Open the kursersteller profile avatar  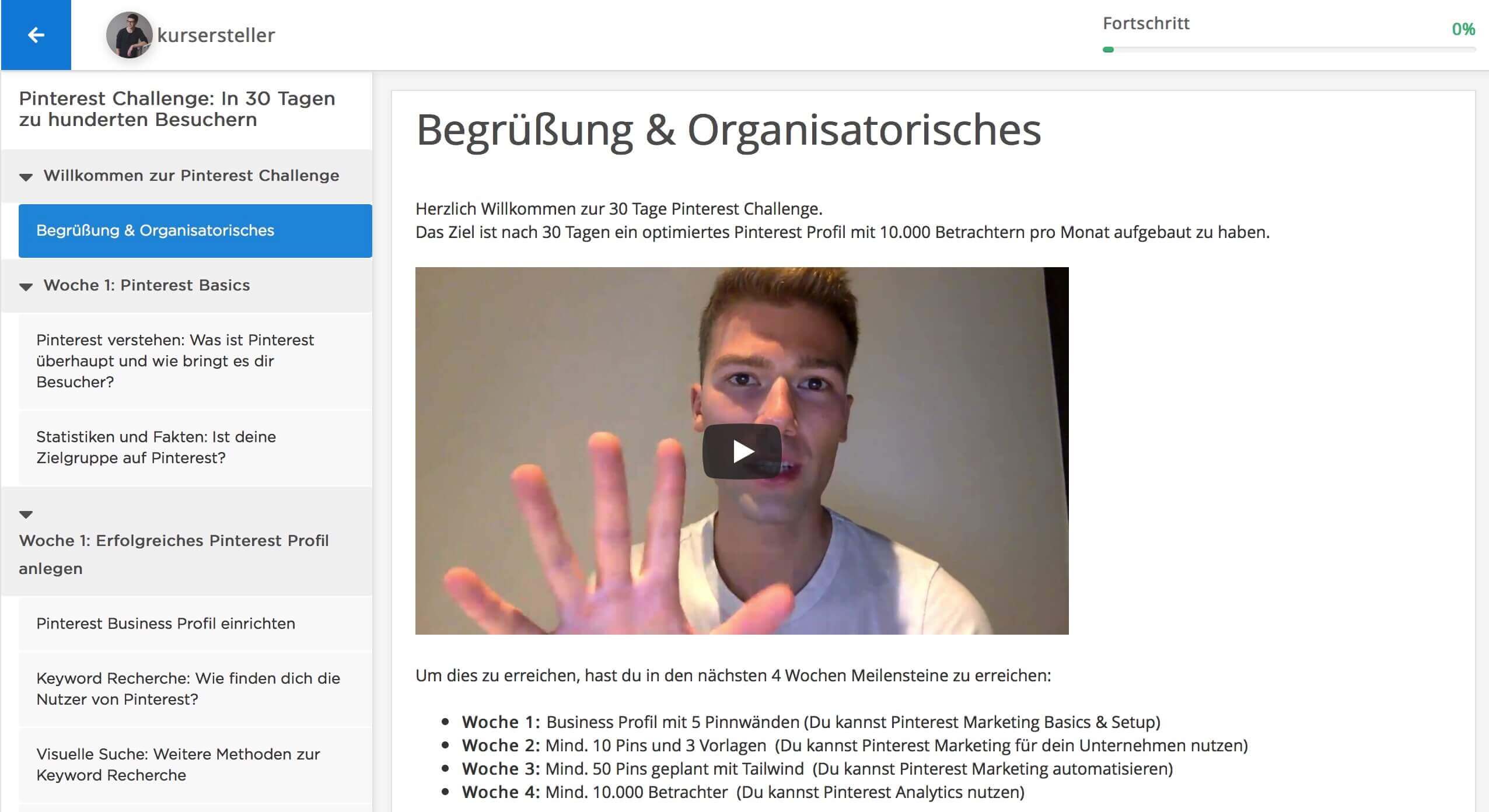(x=130, y=35)
